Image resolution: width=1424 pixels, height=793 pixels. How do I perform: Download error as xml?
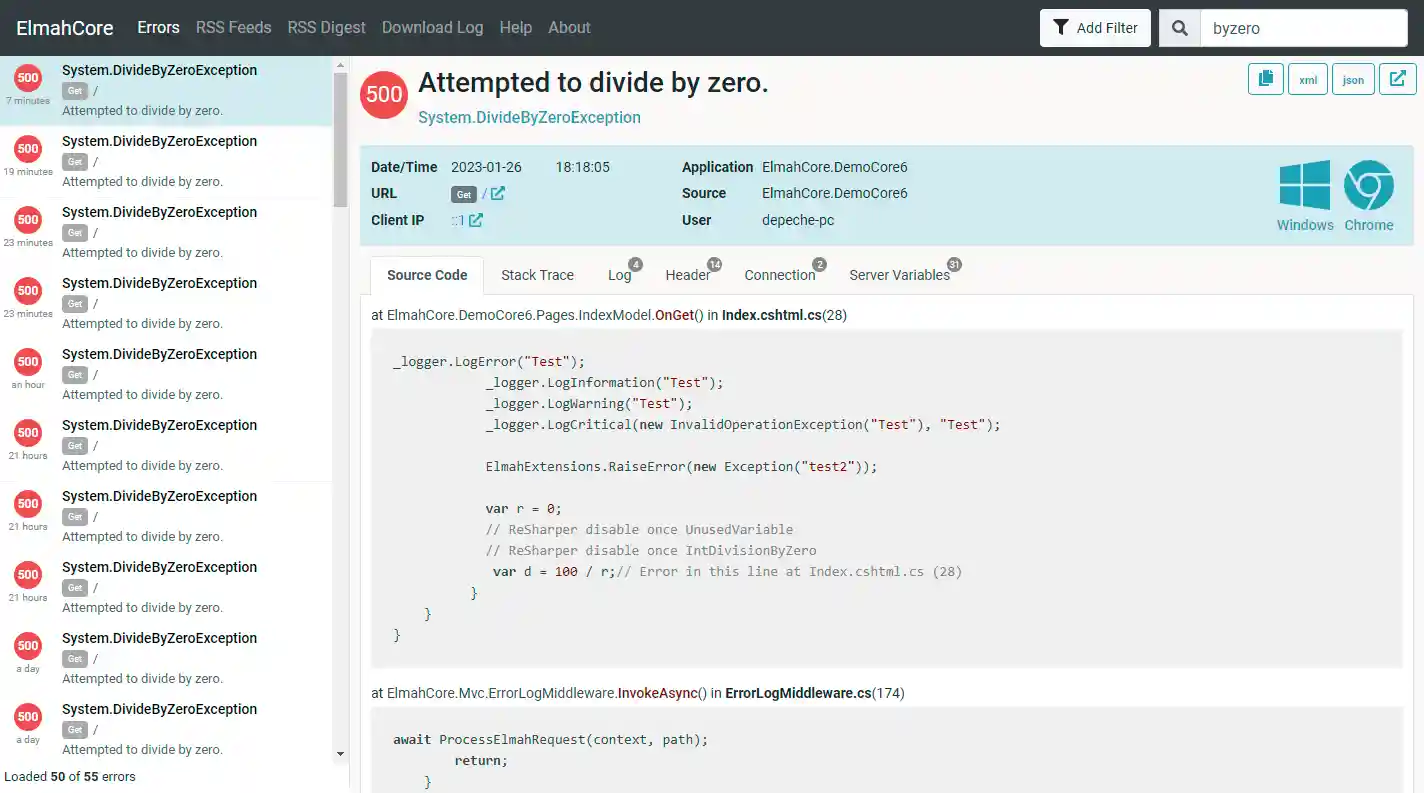point(1308,79)
